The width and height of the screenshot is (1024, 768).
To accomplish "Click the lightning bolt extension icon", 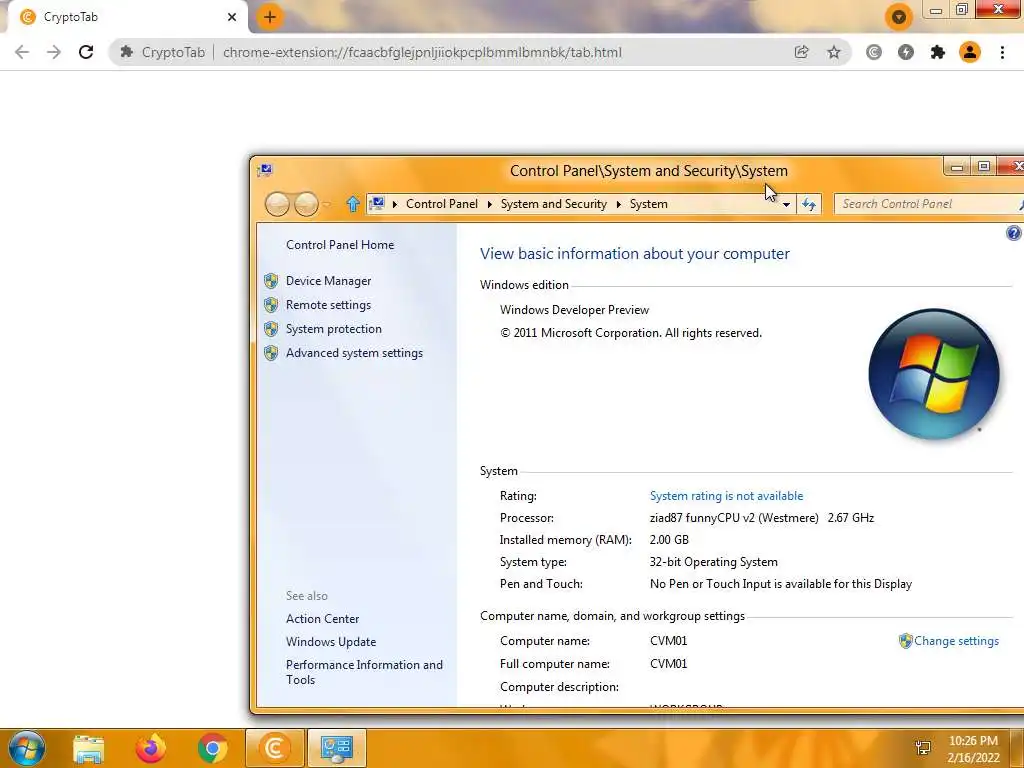I will coord(906,52).
